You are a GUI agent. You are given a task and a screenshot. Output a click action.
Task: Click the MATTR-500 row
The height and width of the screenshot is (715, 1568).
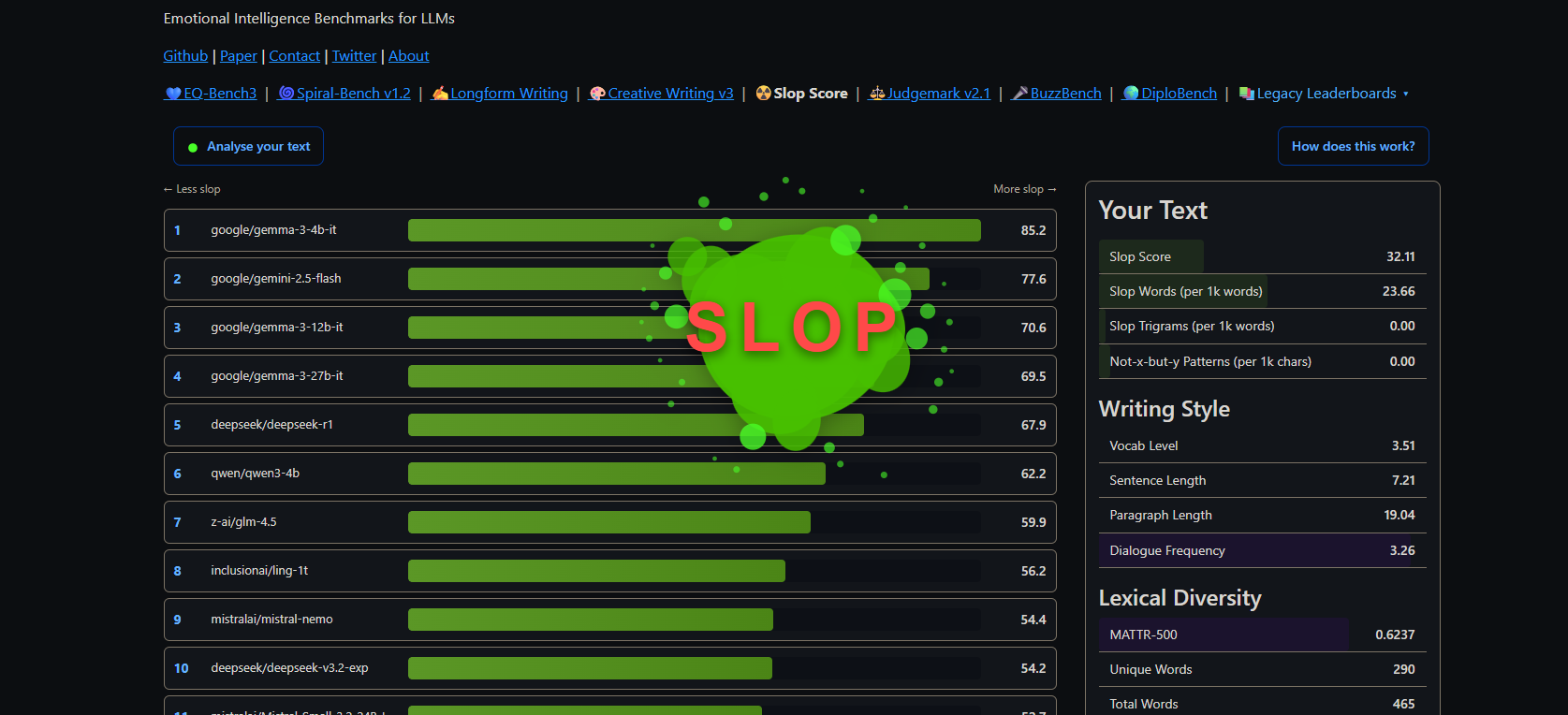pos(1262,635)
